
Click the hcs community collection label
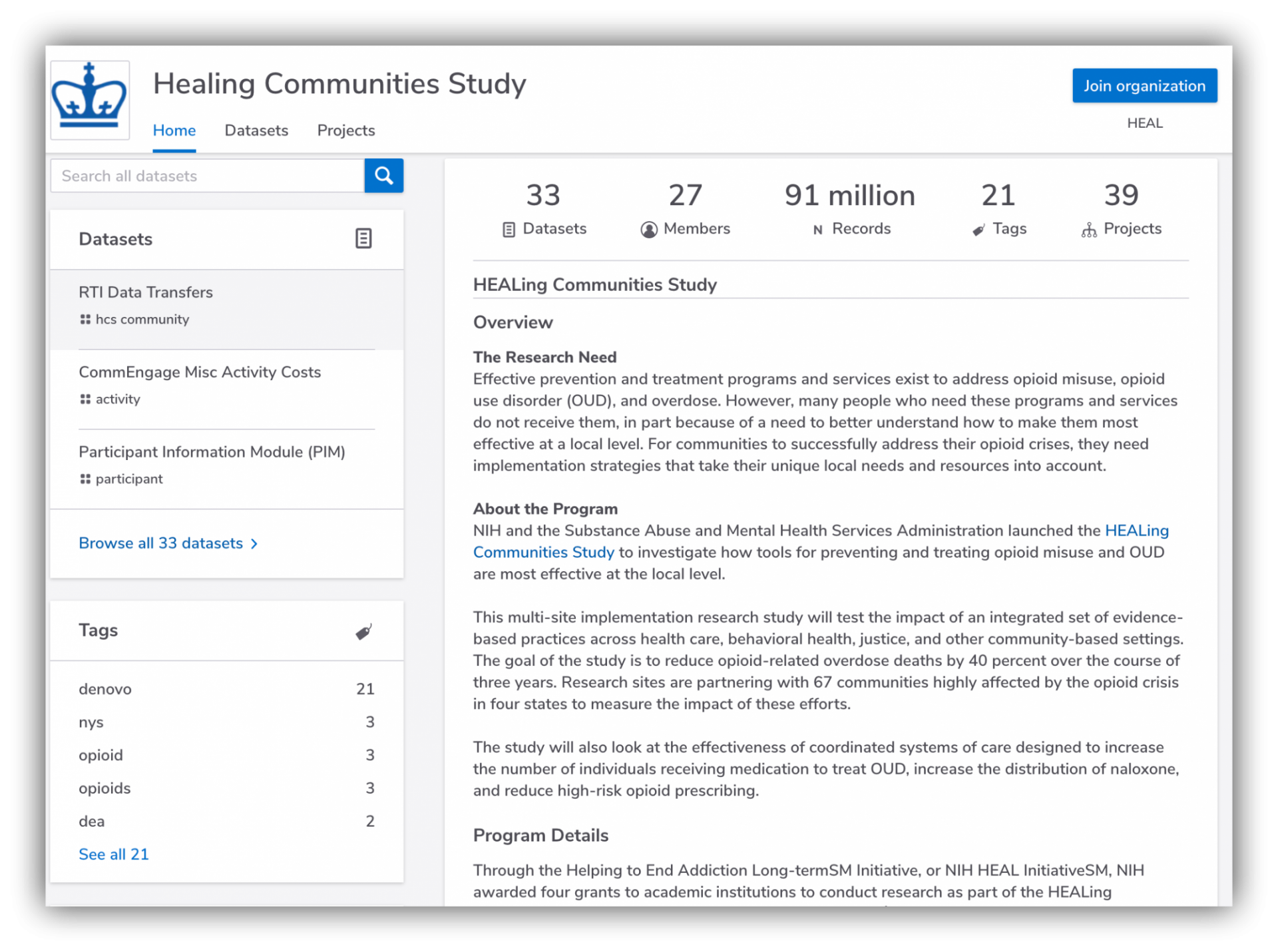point(142,320)
